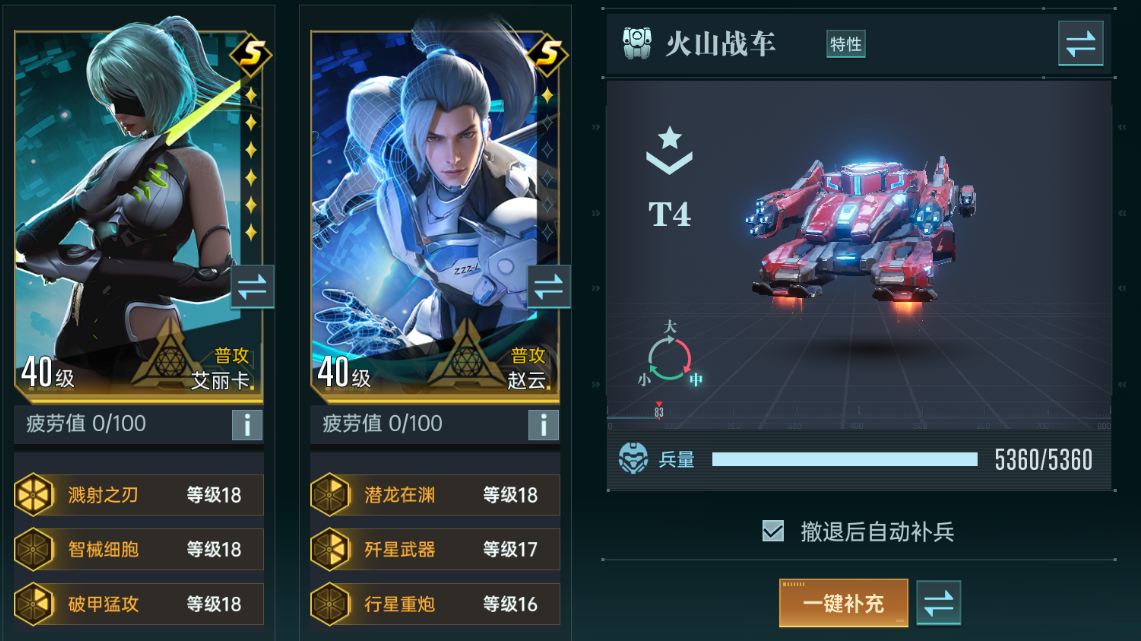
Task: Click the 火山战车 tank model
Action: pos(860,231)
